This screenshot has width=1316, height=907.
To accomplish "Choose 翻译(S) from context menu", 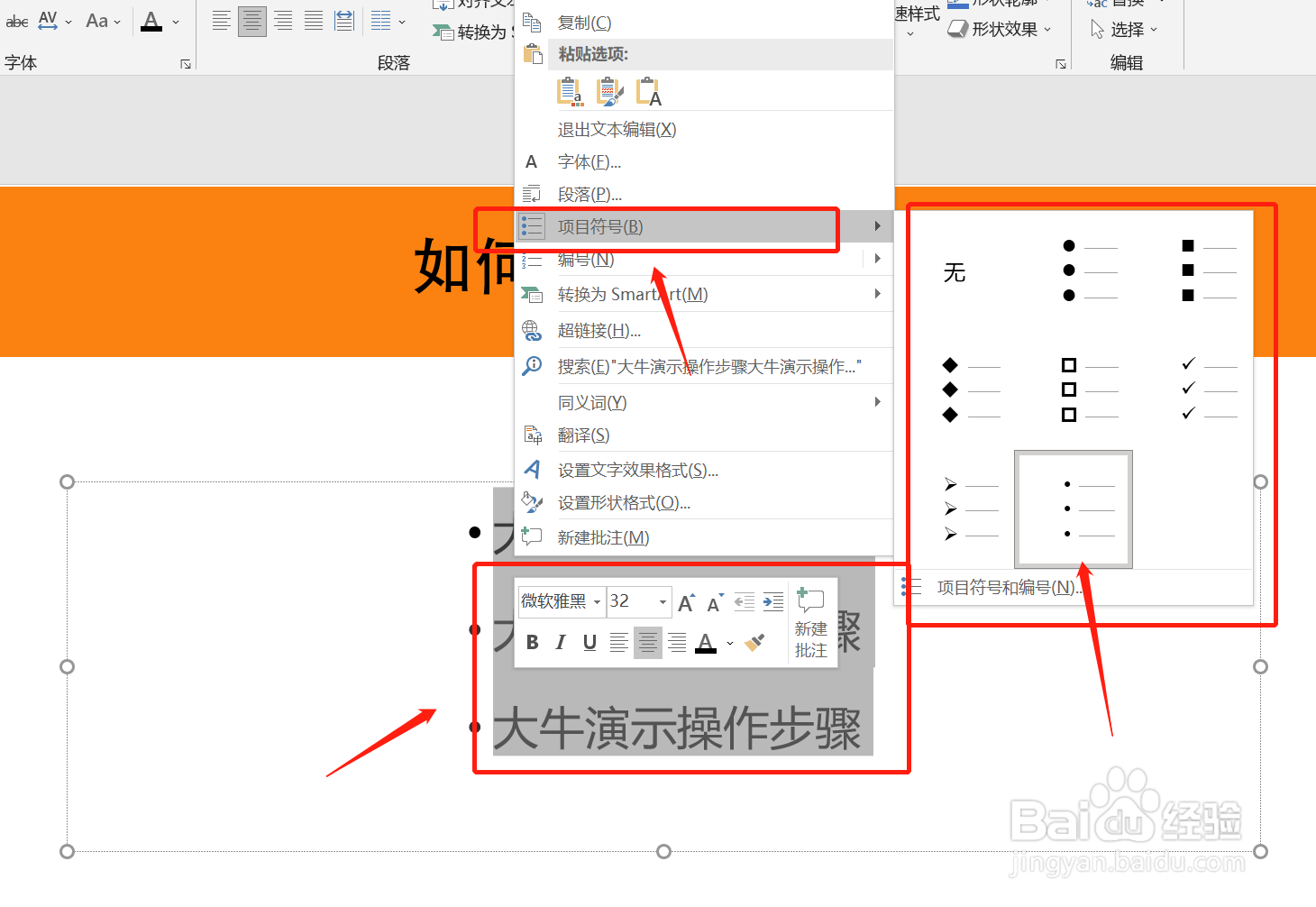I will [704, 435].
